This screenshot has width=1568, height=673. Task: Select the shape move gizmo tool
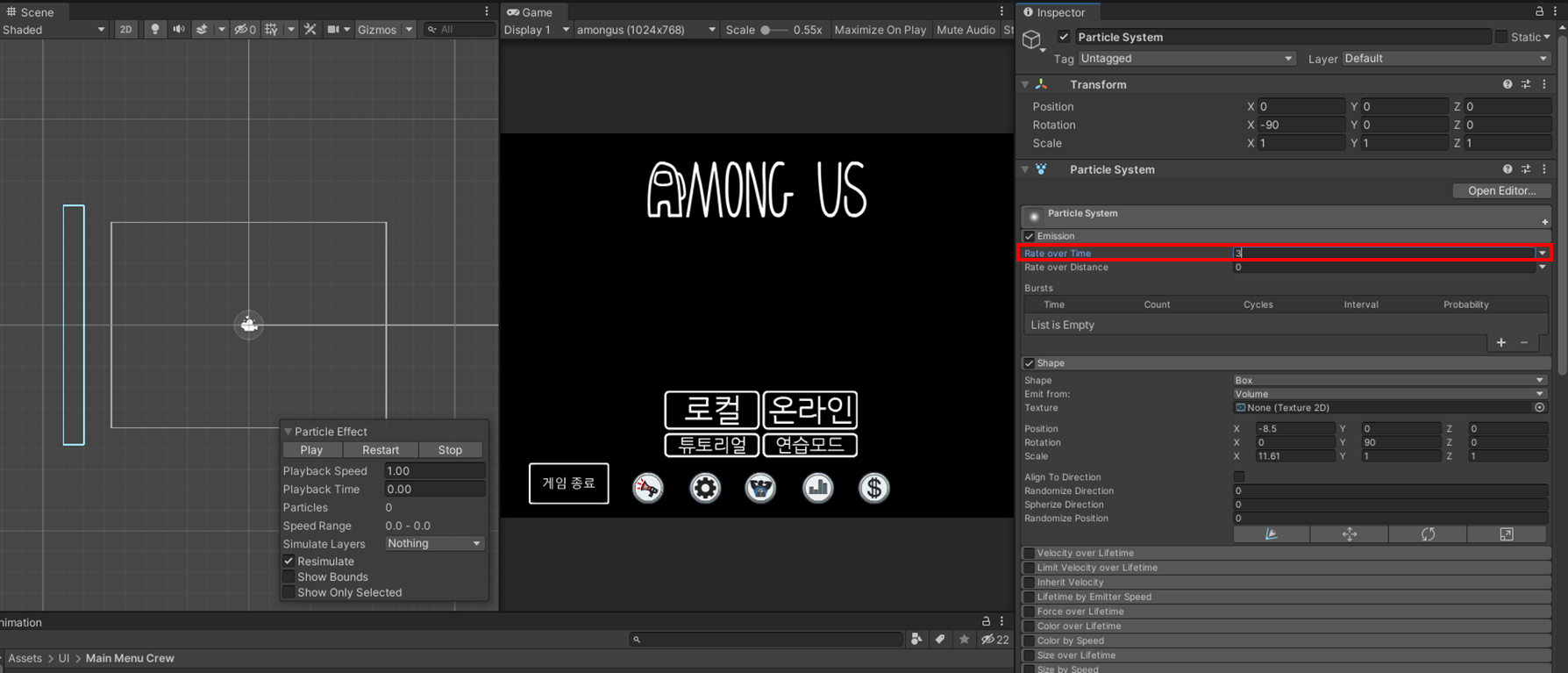pos(1350,534)
